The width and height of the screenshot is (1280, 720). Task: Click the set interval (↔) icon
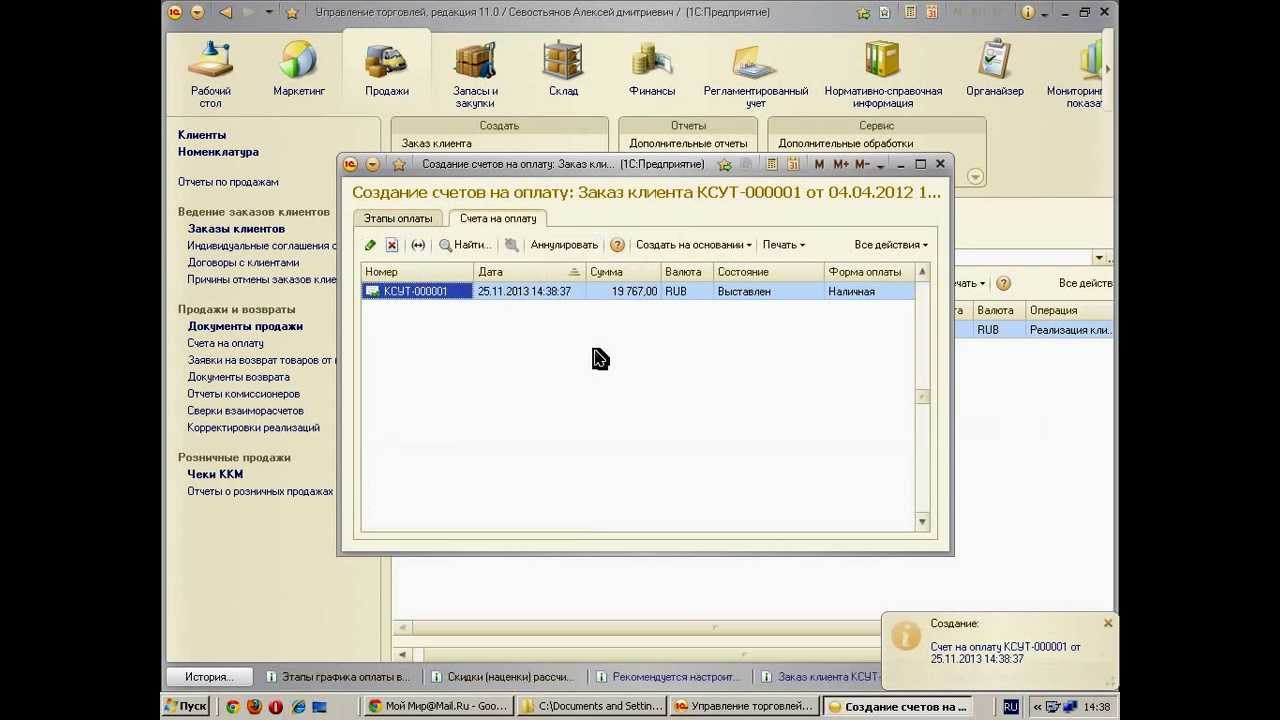[x=418, y=245]
